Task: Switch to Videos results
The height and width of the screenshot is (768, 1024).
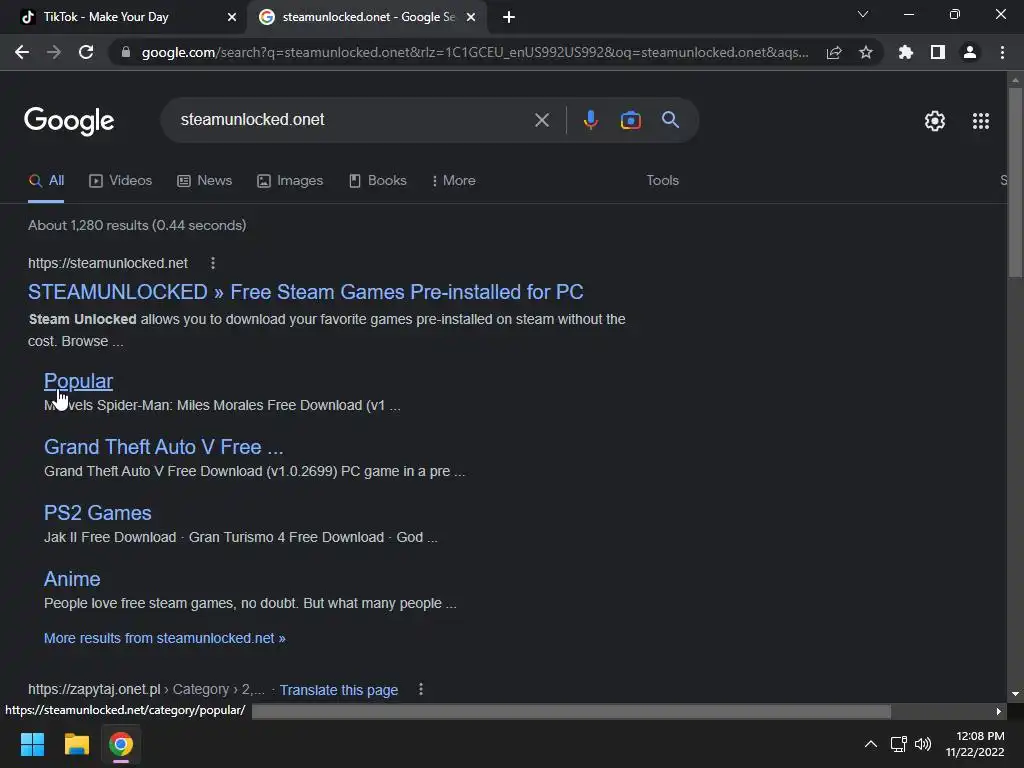Action: pos(121,181)
